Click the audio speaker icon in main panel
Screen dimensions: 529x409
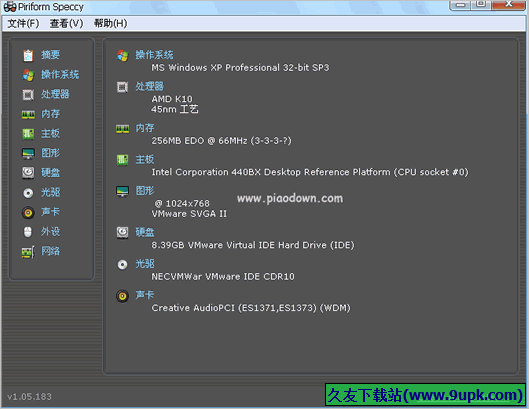[x=122, y=296]
